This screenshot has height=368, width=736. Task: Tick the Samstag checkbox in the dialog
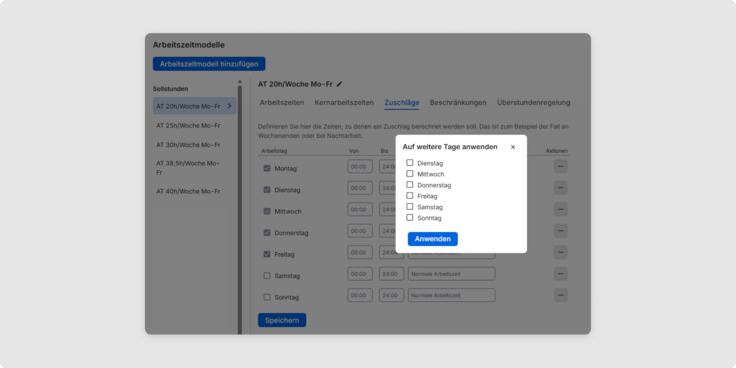[x=410, y=207]
